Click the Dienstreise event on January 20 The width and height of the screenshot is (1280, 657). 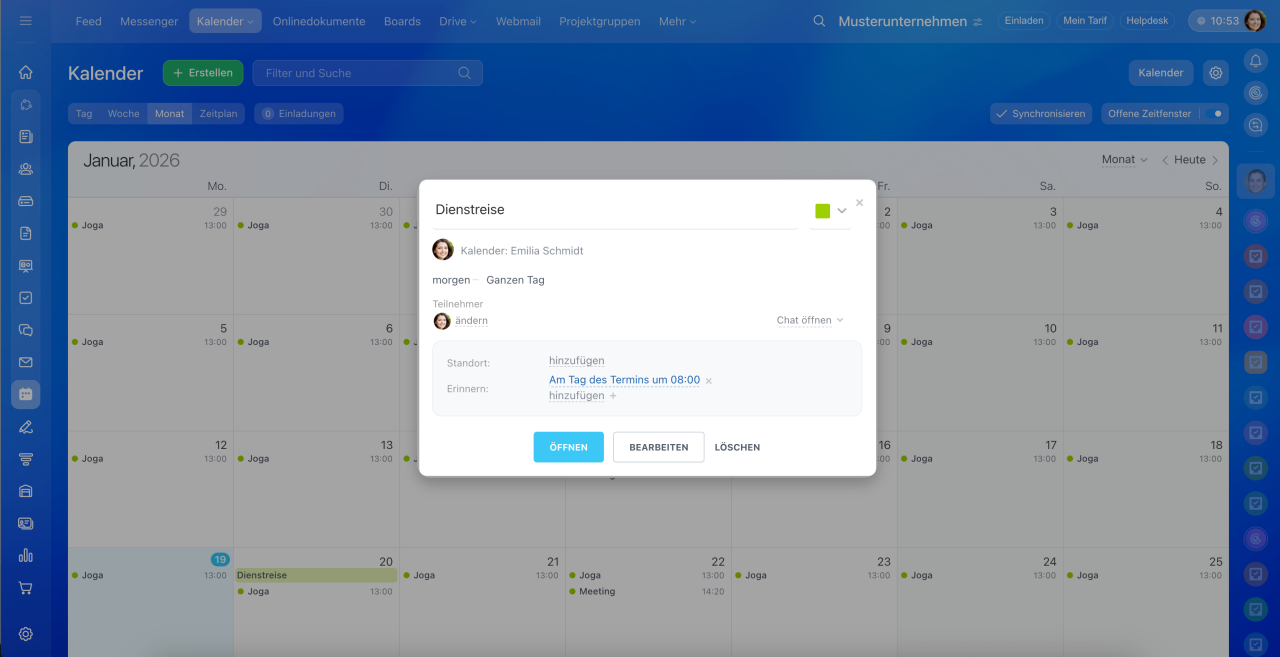(x=316, y=575)
